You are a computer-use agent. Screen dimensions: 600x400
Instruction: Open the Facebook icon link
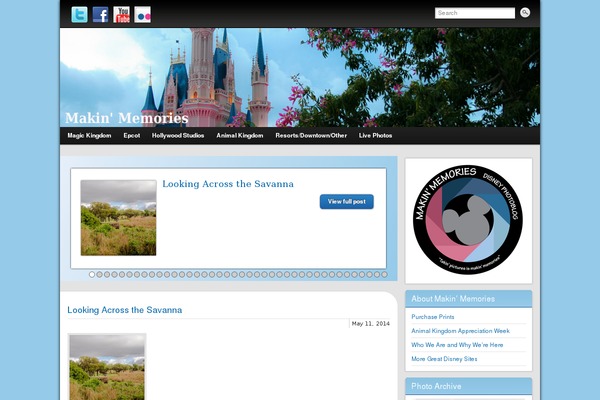(100, 15)
